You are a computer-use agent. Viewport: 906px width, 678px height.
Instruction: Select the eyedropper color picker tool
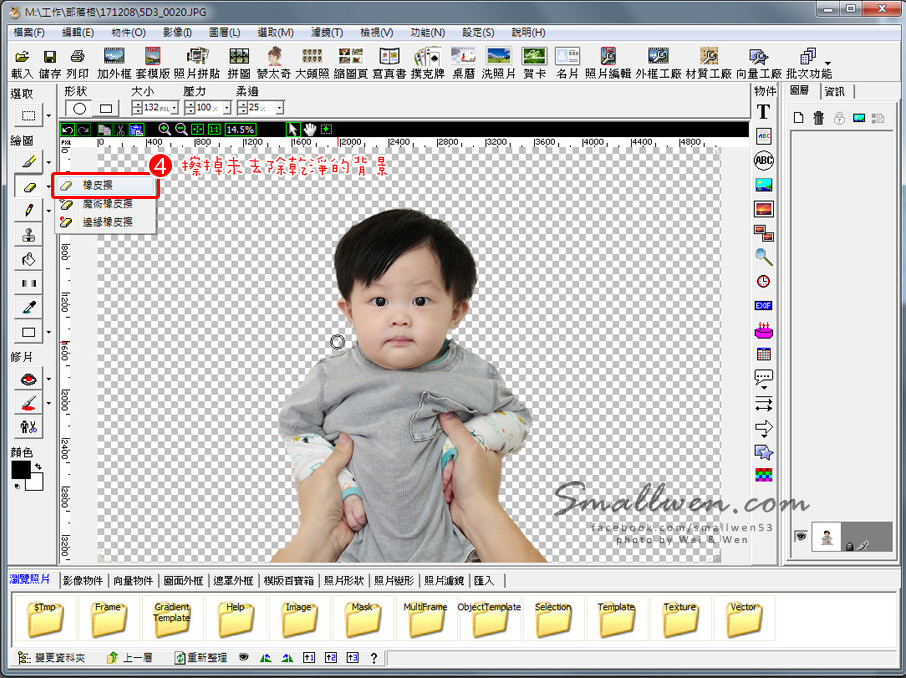[28, 307]
